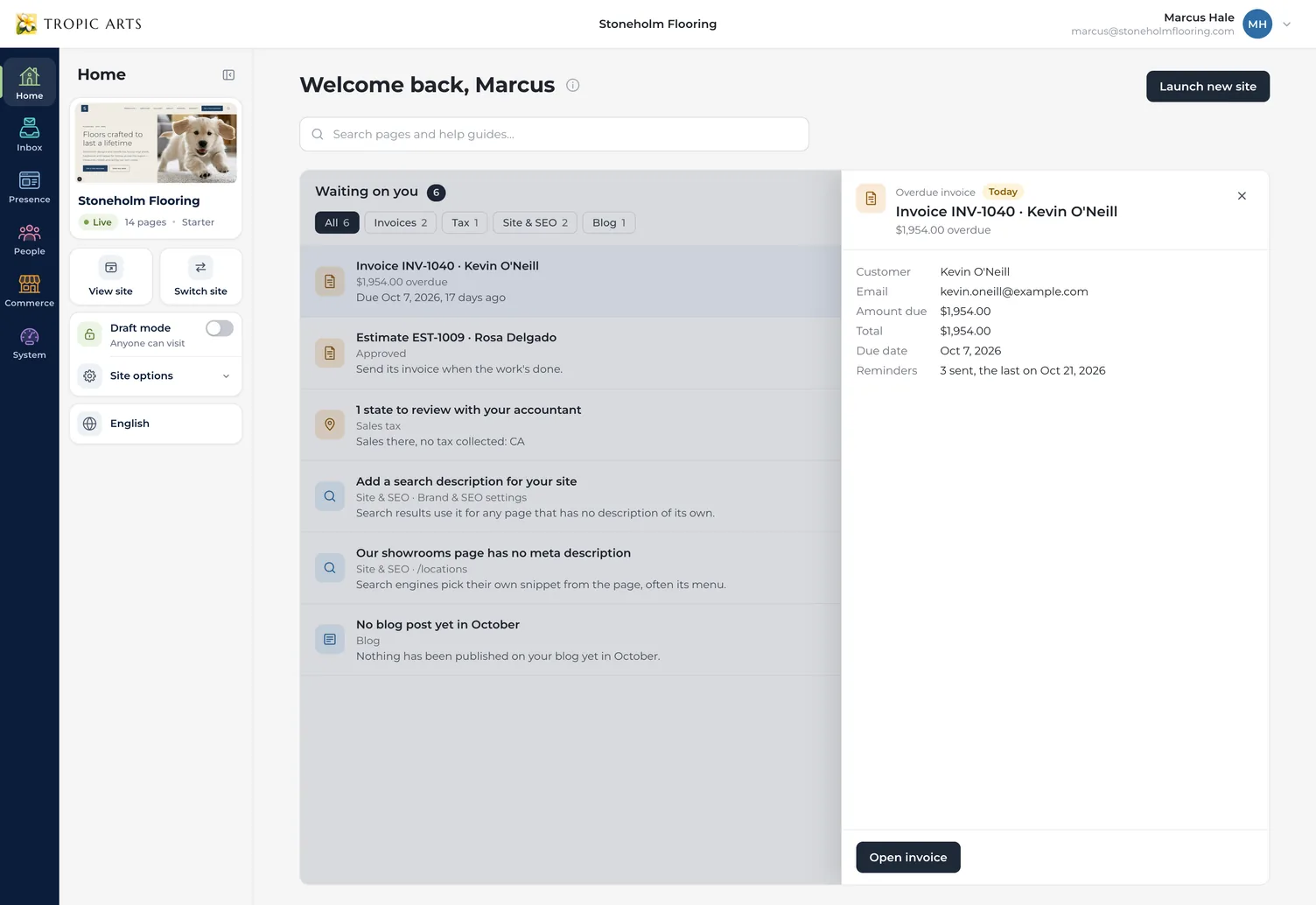Click the Switch site button
The width and height of the screenshot is (1316, 905).
(200, 277)
